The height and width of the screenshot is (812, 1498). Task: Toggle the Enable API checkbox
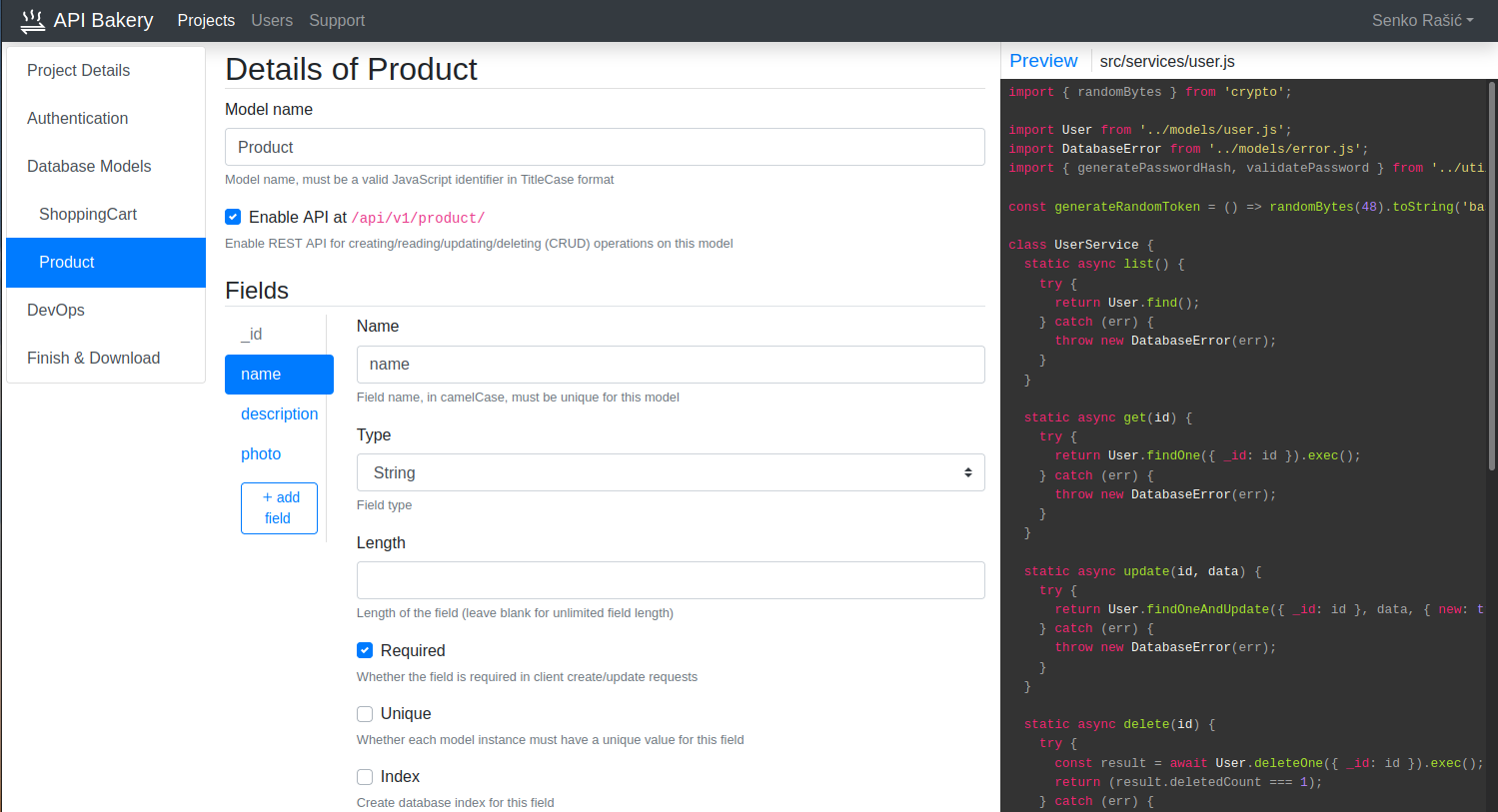233,217
